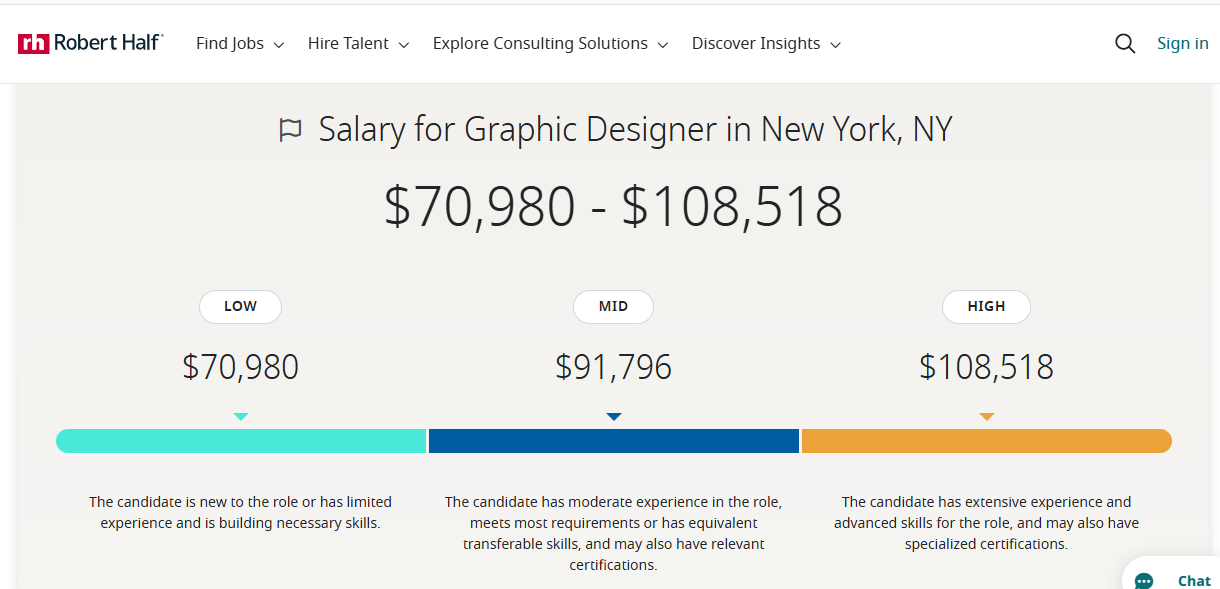The image size is (1220, 589).
Task: Select the Discover Insights menu item
Action: pyautogui.click(x=756, y=43)
